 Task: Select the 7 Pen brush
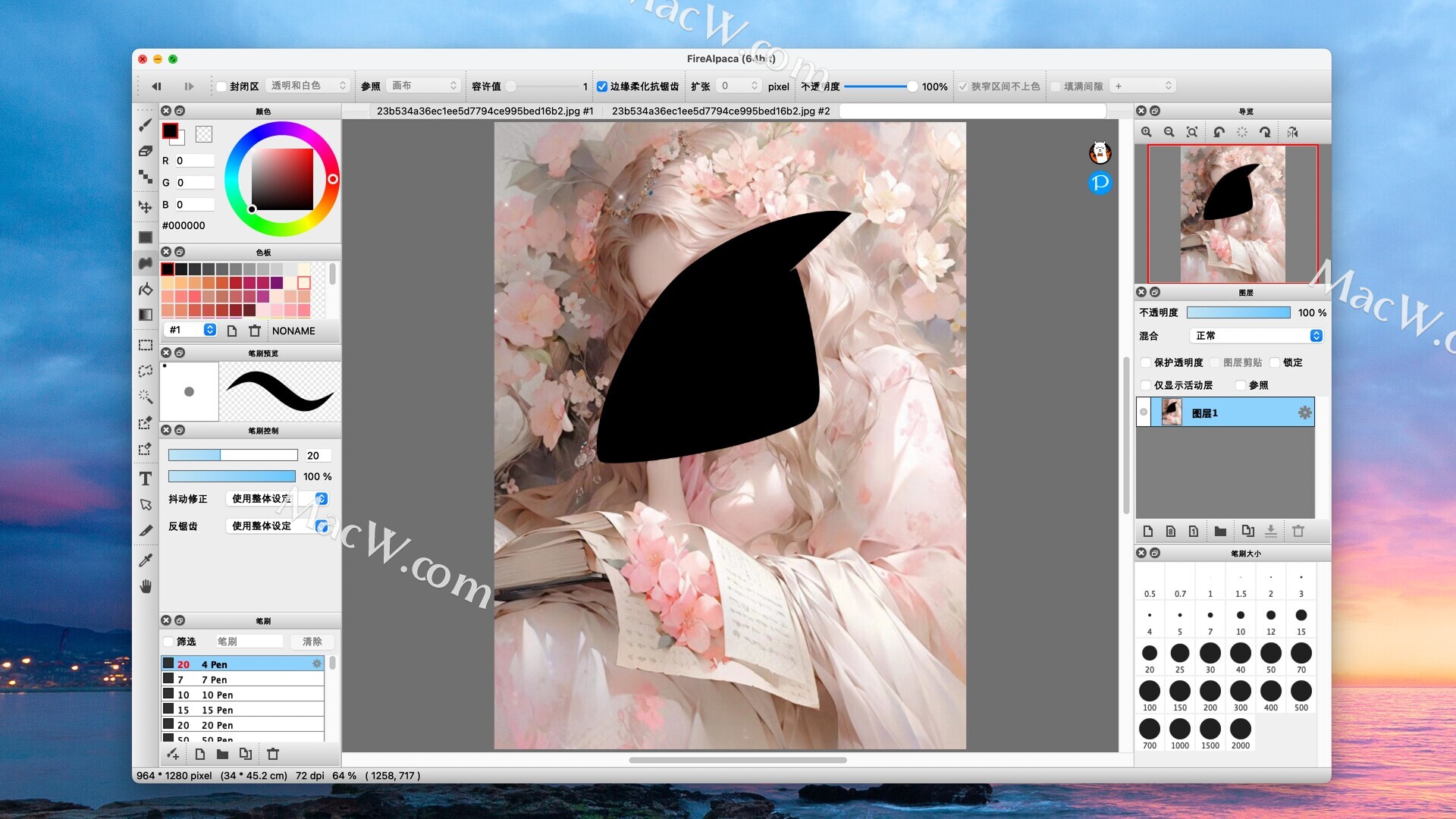click(243, 679)
